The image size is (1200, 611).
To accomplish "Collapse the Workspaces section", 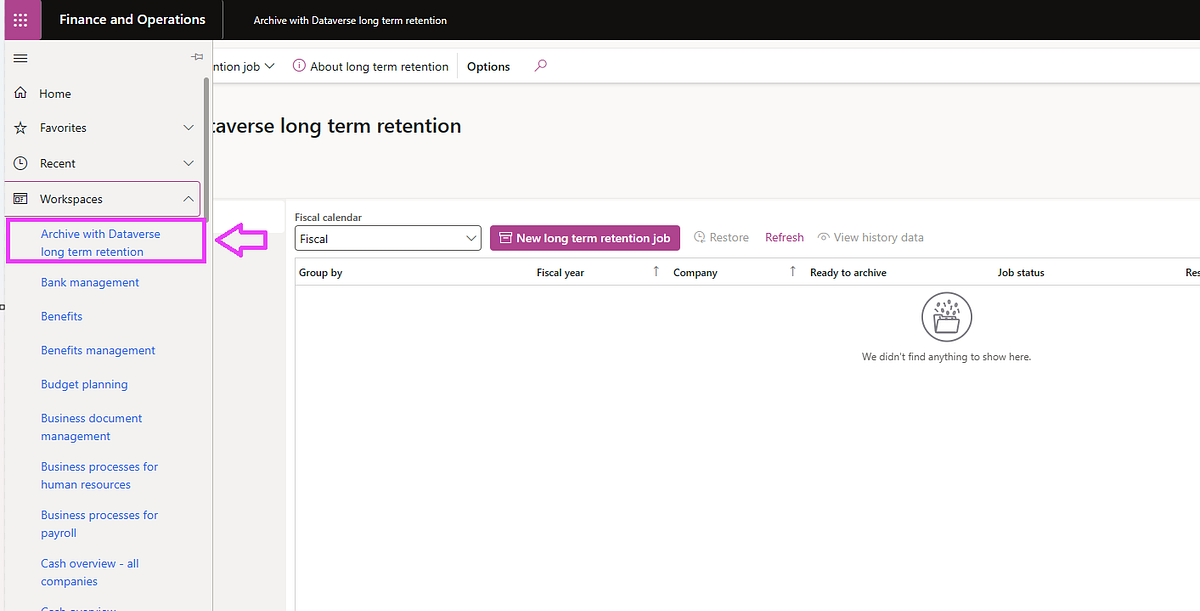I will 188,198.
